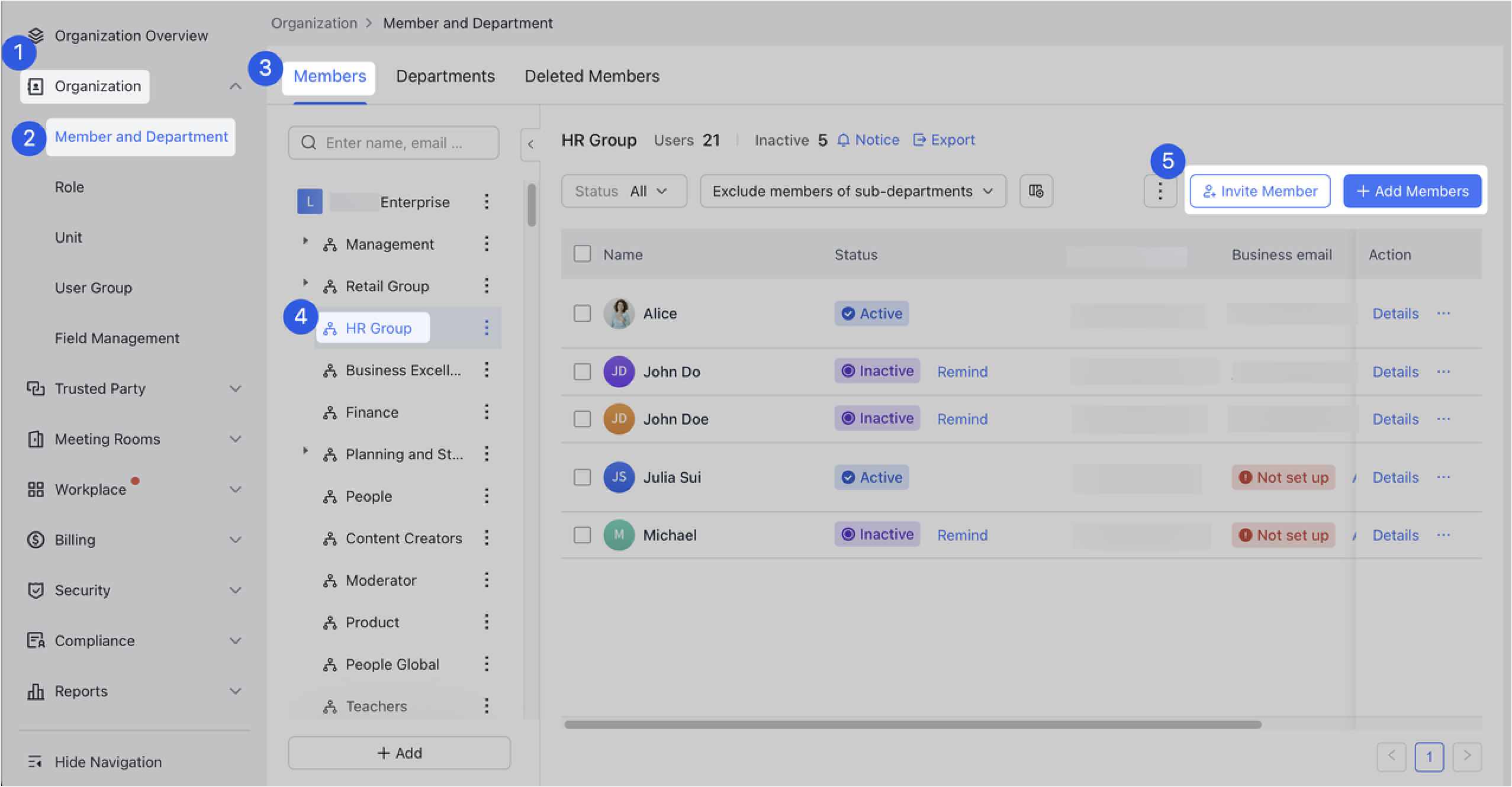
Task: Open the Status All dropdown
Action: 623,191
